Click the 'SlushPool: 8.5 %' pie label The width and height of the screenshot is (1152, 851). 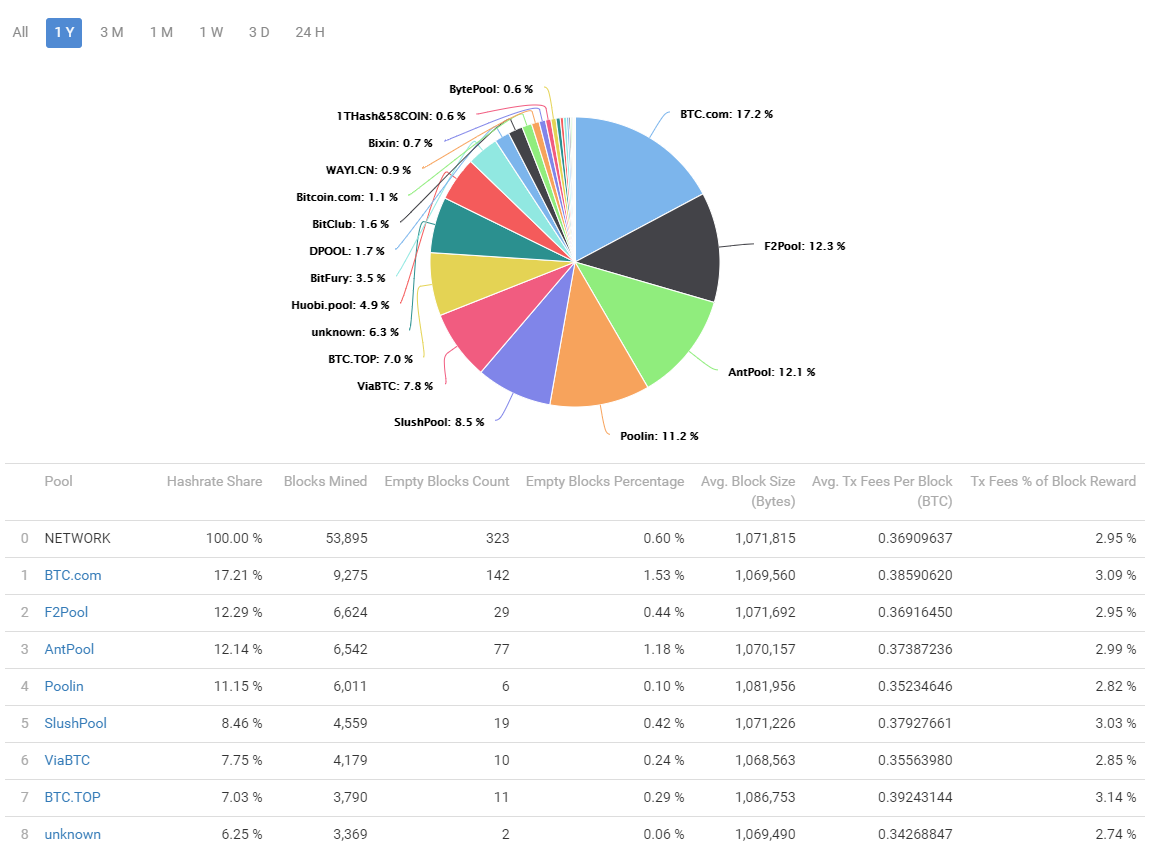[439, 422]
